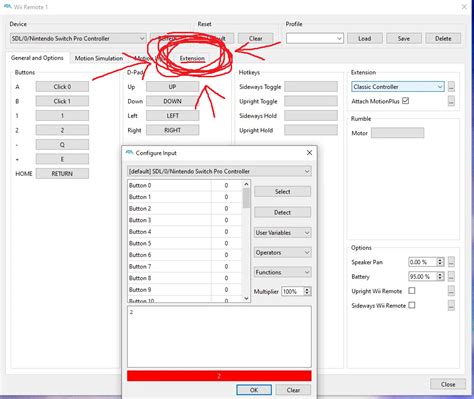Click D-Pad Up mapping button
This screenshot has width=474, height=399.
[173, 87]
